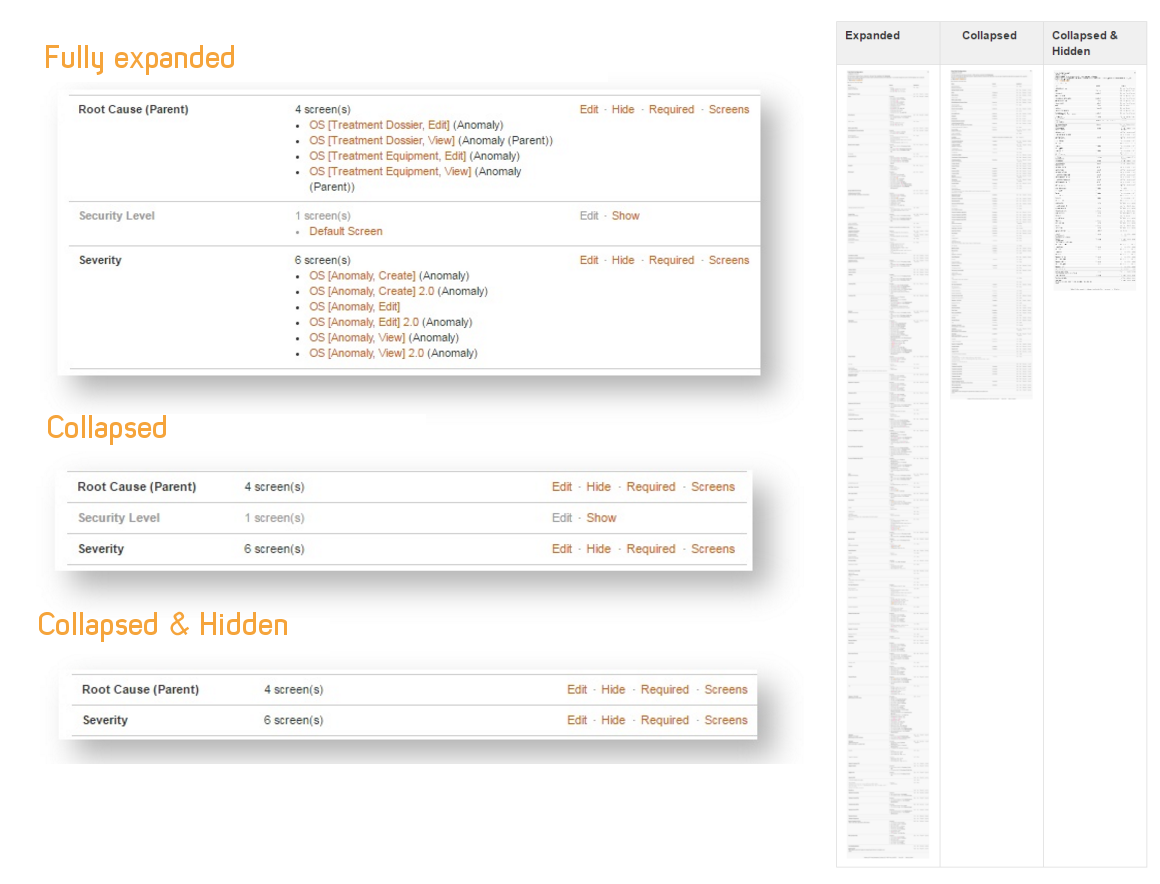Open the OS [Anomaly, Create] (Anomaly) link
Viewport: 1160px width, 884px height.
[362, 276]
